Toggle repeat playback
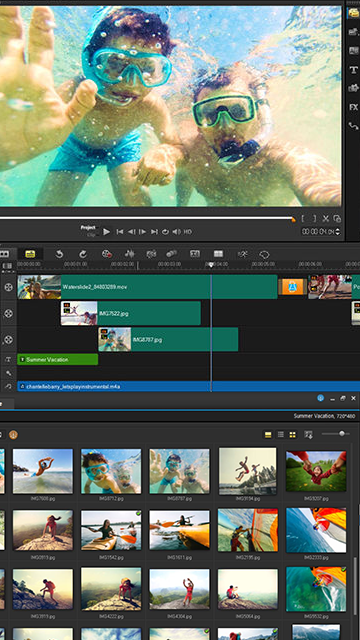 coord(165,232)
